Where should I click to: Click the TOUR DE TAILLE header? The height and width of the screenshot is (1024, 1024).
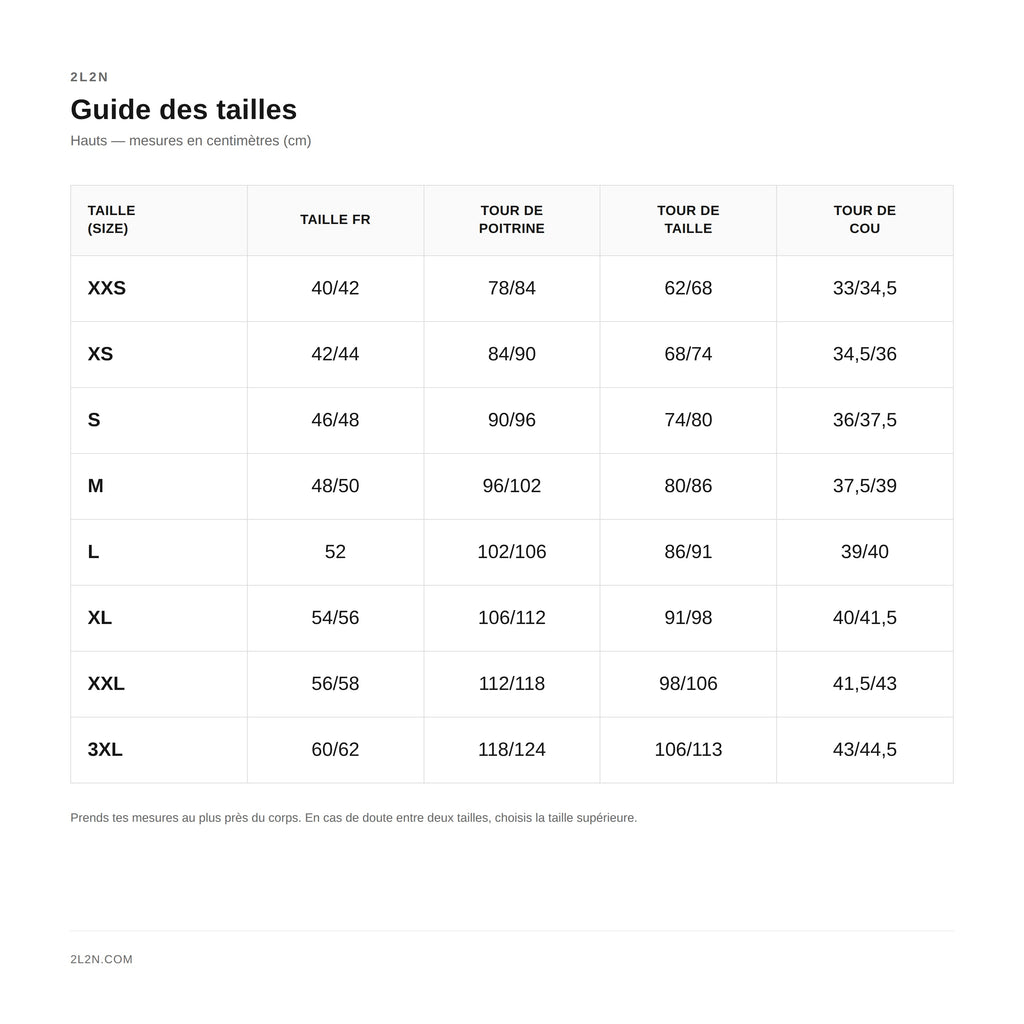point(688,219)
